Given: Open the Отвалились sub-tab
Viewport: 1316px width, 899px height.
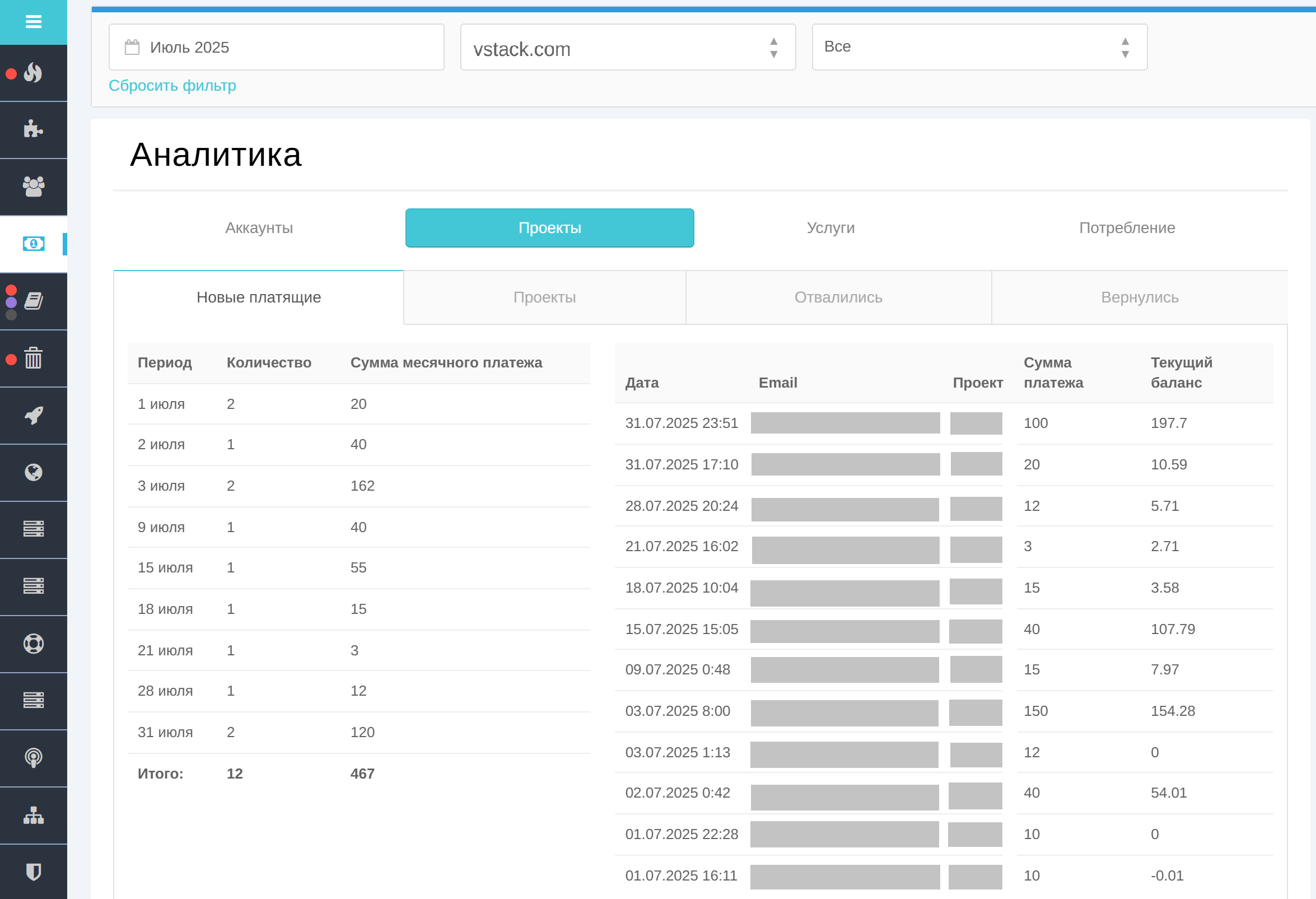Looking at the screenshot, I should [x=838, y=297].
